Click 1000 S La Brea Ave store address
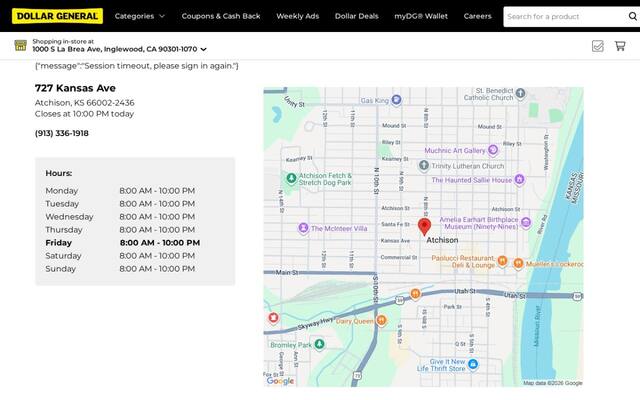 (x=115, y=49)
